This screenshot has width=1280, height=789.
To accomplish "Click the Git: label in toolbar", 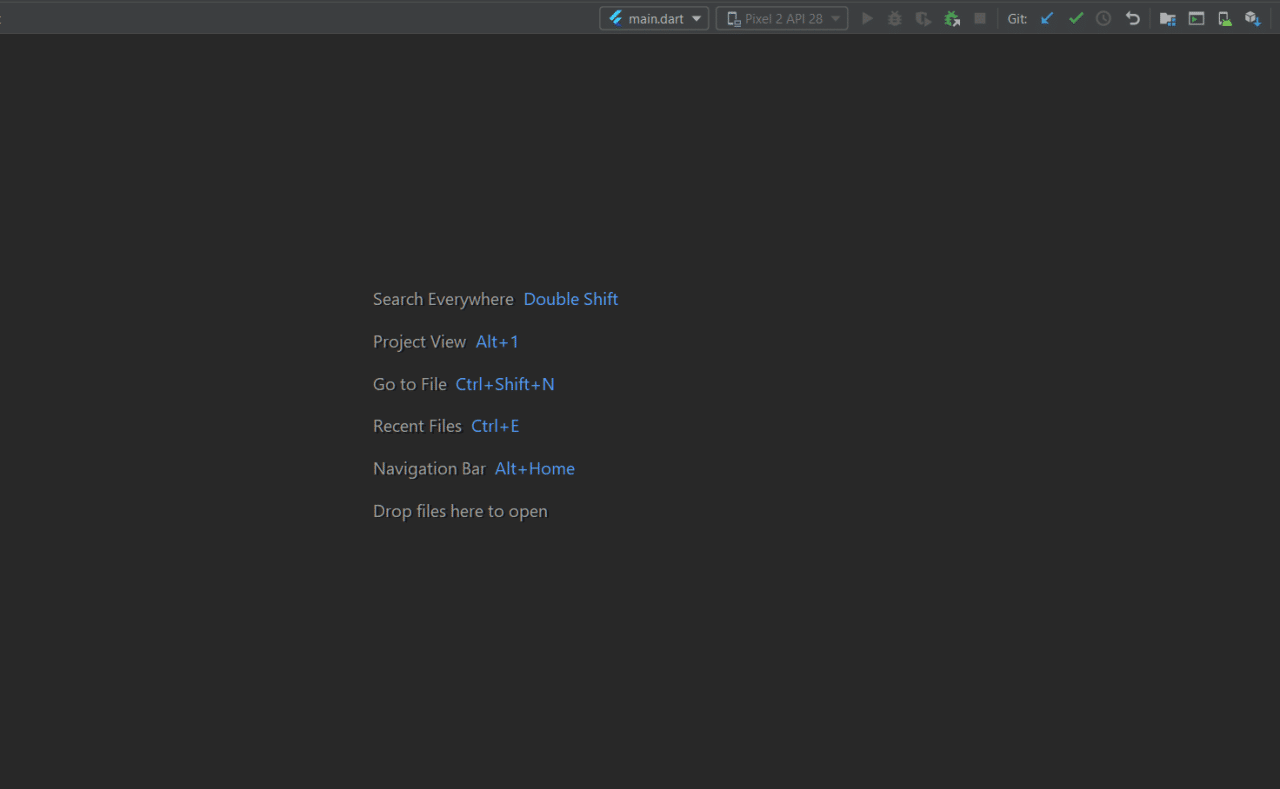I will (x=1017, y=19).
